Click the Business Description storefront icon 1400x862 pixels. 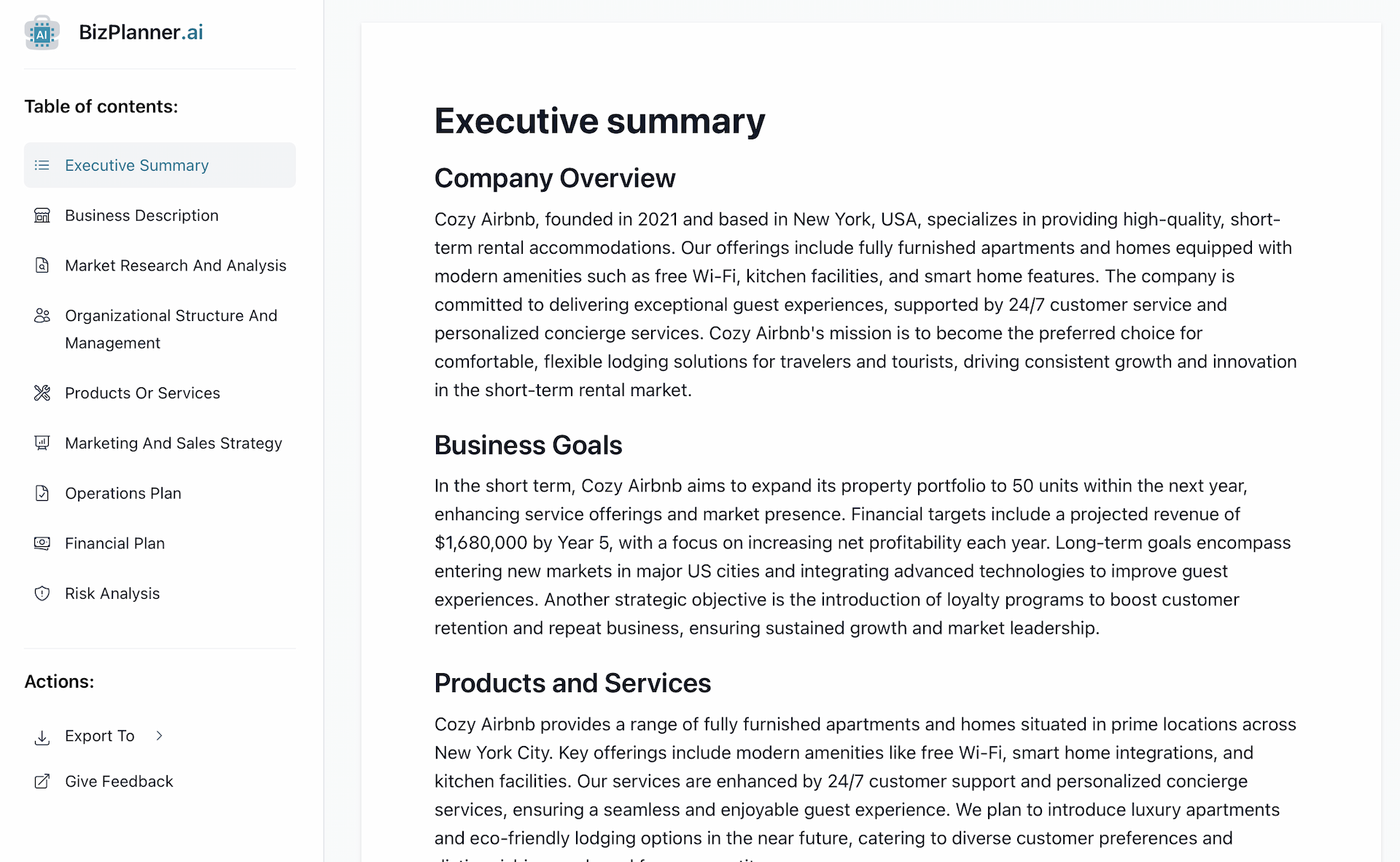click(x=42, y=216)
